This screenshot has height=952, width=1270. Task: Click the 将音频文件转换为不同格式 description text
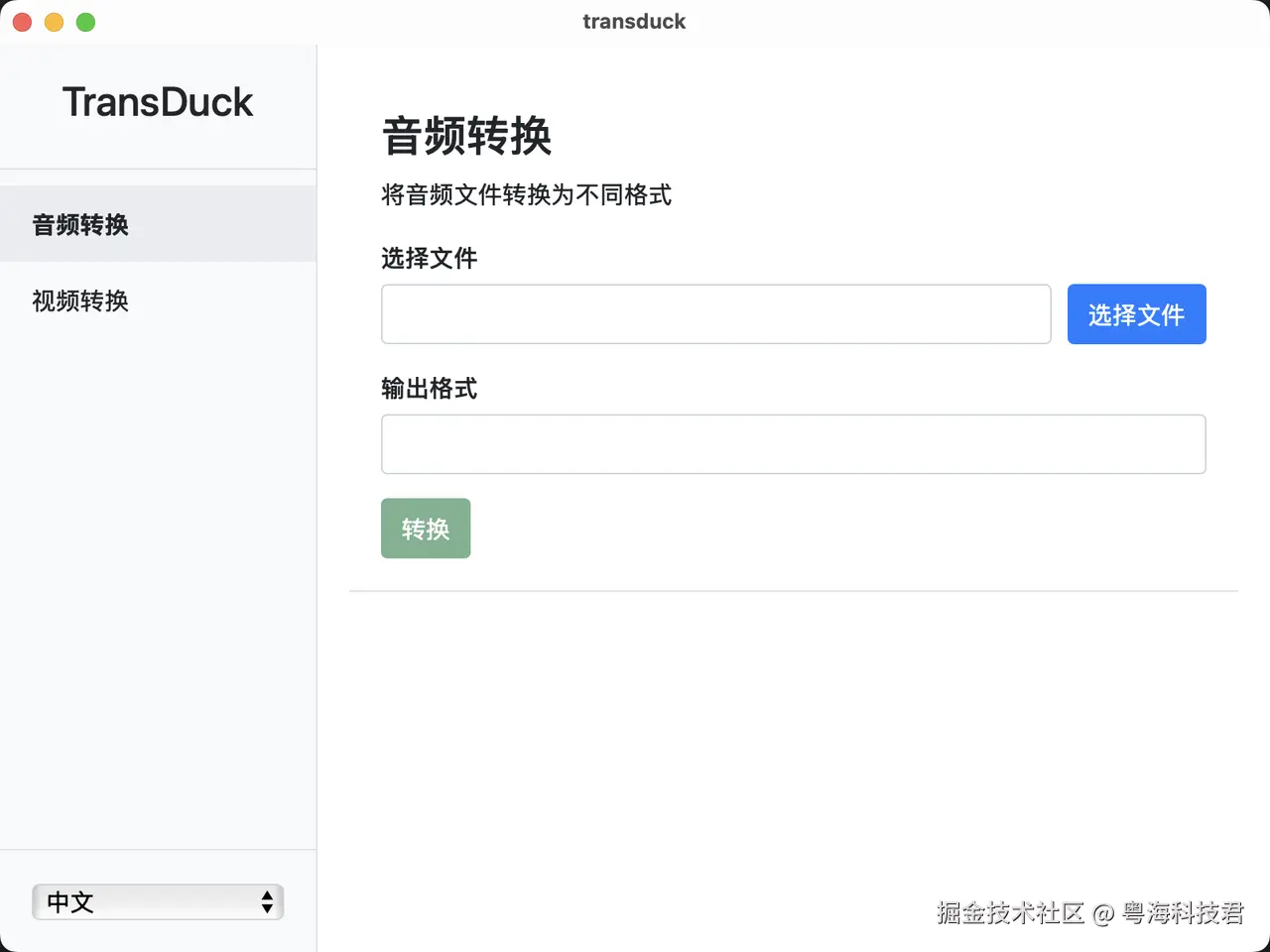526,195
